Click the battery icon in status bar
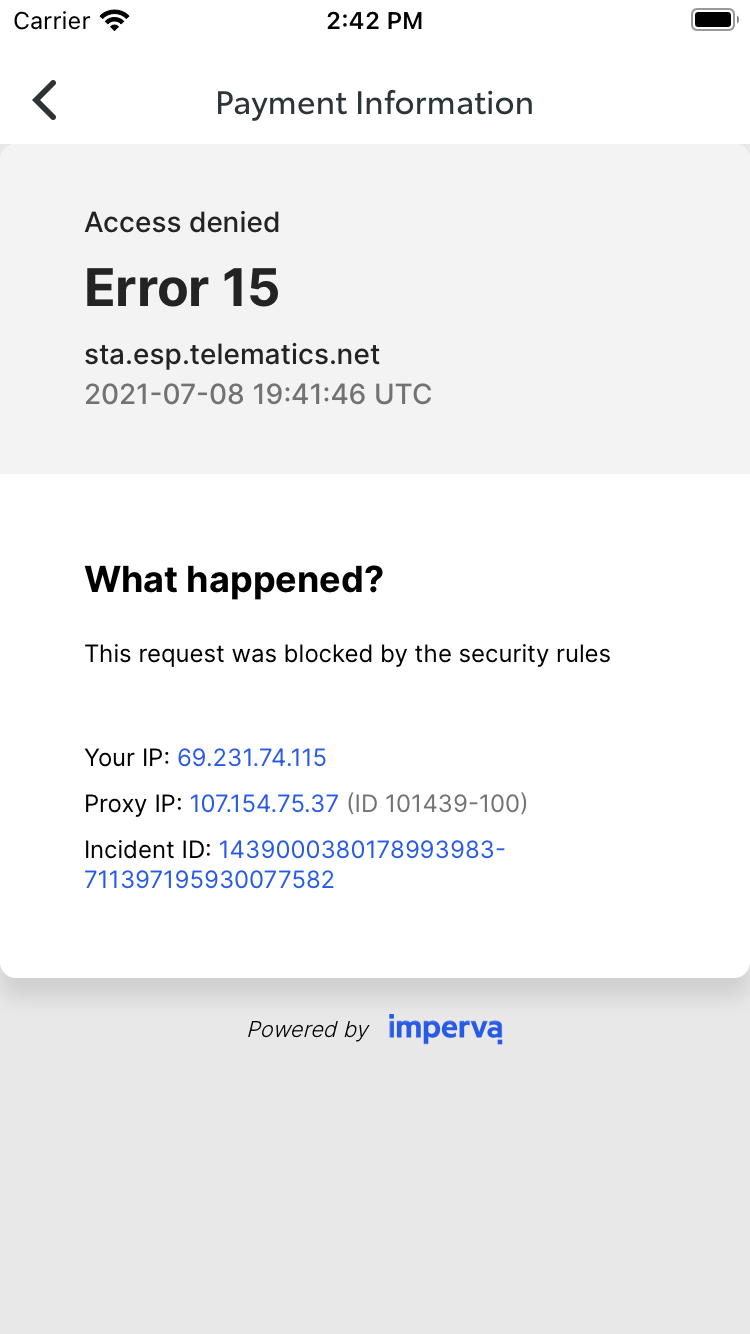 713,21
